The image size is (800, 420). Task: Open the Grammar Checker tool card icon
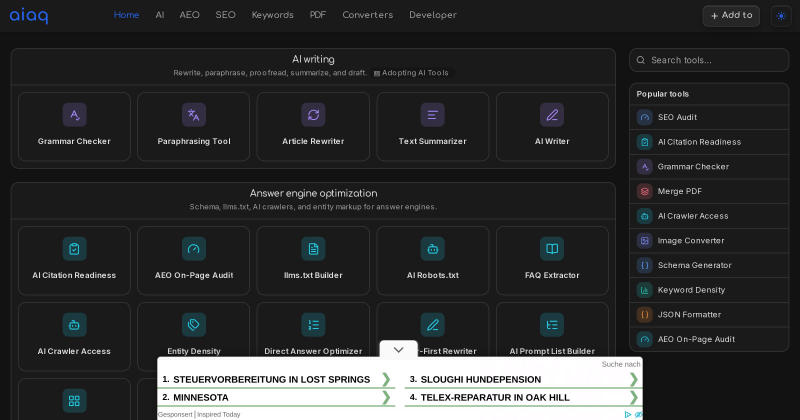[74, 115]
